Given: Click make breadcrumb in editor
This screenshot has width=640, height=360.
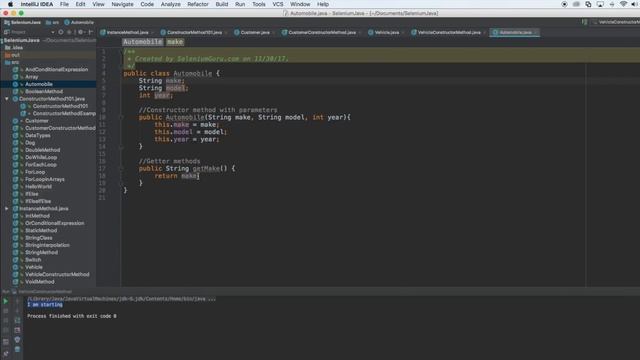Looking at the screenshot, I should tap(175, 42).
